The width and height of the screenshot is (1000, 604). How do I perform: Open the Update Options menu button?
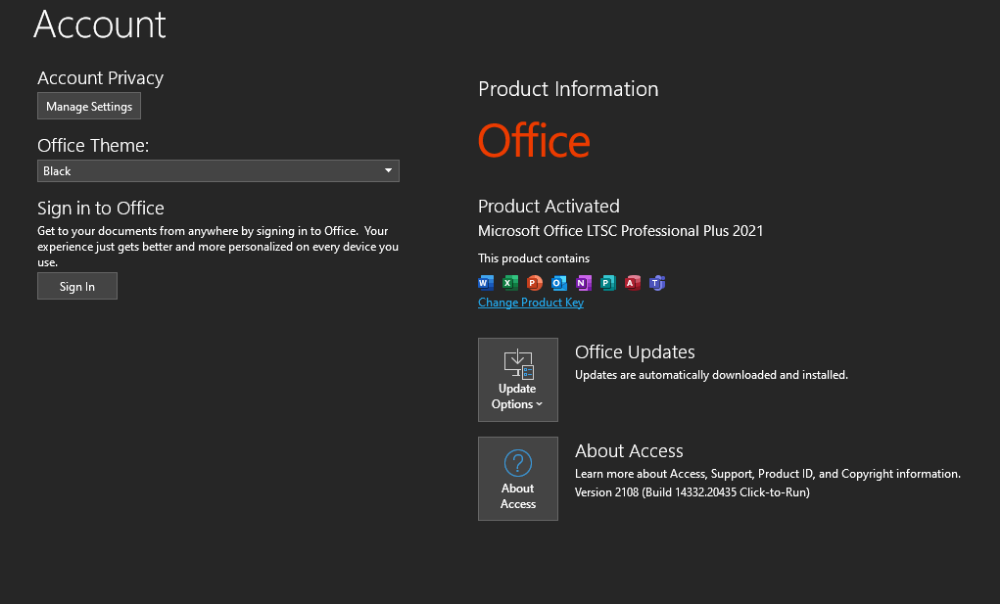coord(518,379)
